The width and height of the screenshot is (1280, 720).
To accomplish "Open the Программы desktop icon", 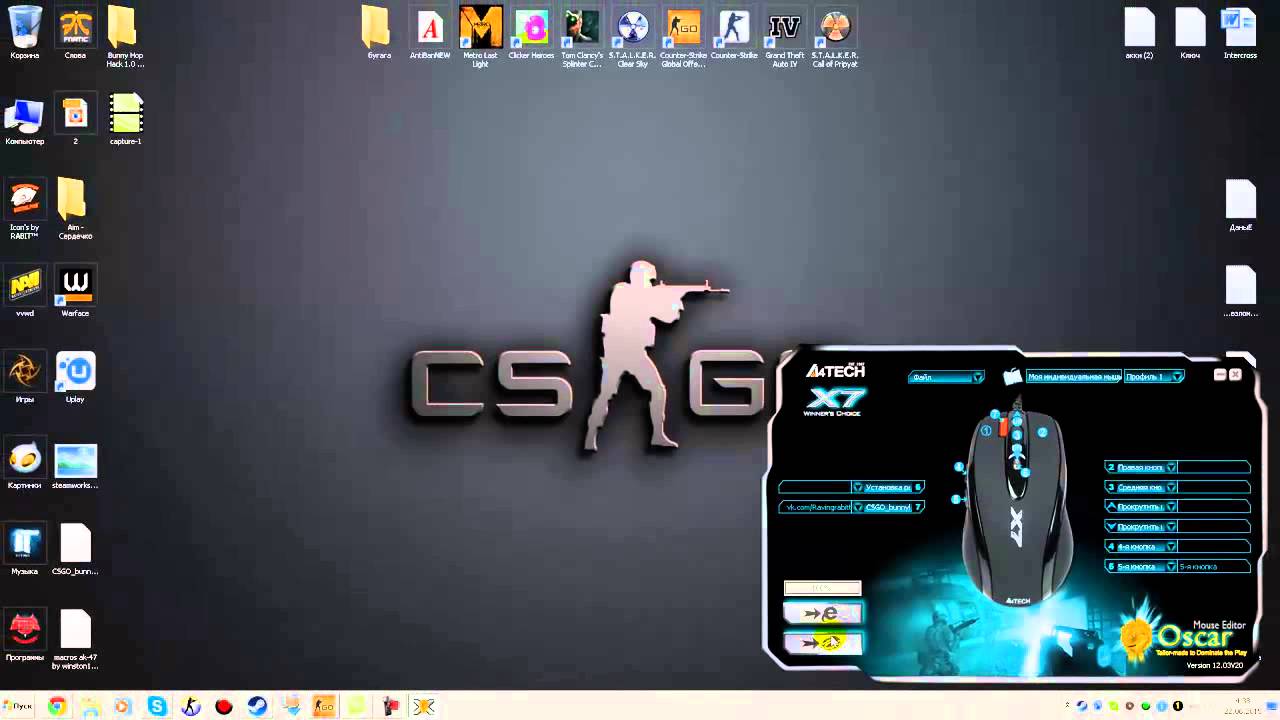I will (24, 636).
